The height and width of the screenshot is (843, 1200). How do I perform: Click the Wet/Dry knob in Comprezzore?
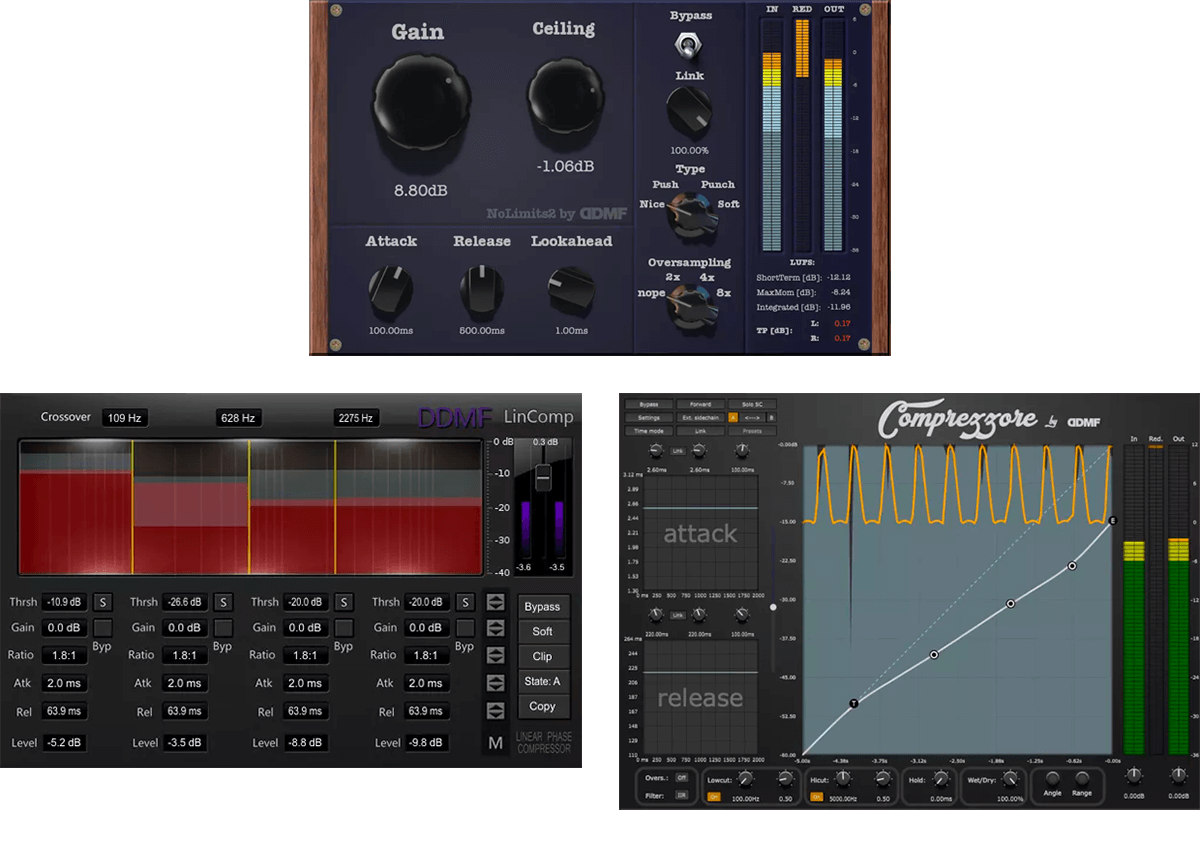click(x=1008, y=780)
